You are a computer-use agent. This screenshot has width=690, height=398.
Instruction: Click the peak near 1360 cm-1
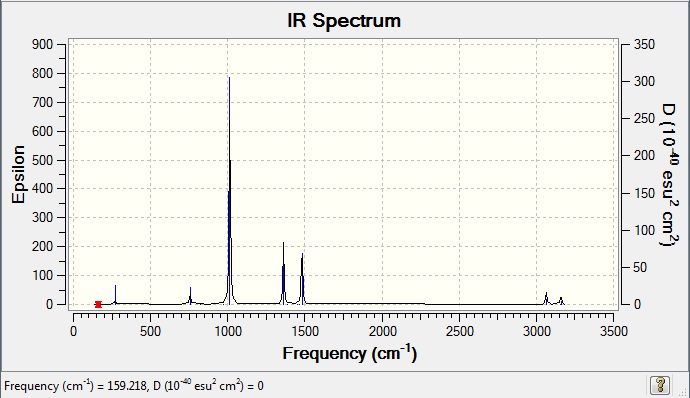[283, 273]
